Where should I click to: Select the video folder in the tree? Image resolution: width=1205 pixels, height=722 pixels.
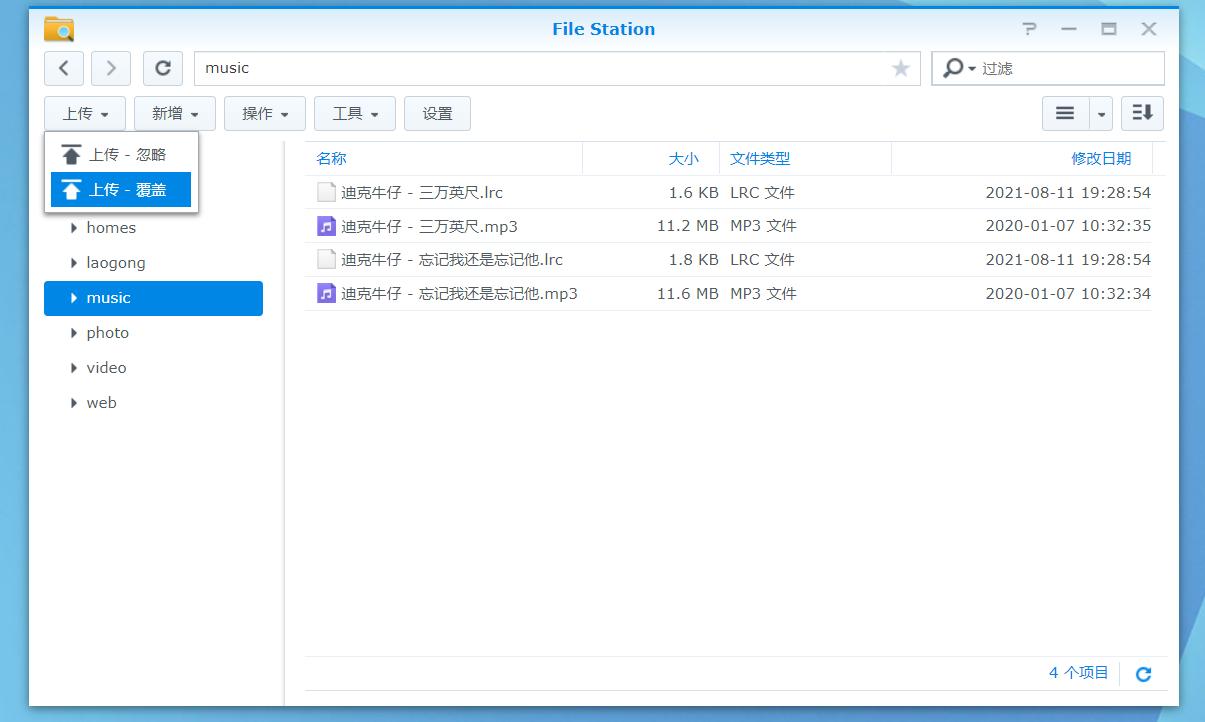click(x=106, y=368)
